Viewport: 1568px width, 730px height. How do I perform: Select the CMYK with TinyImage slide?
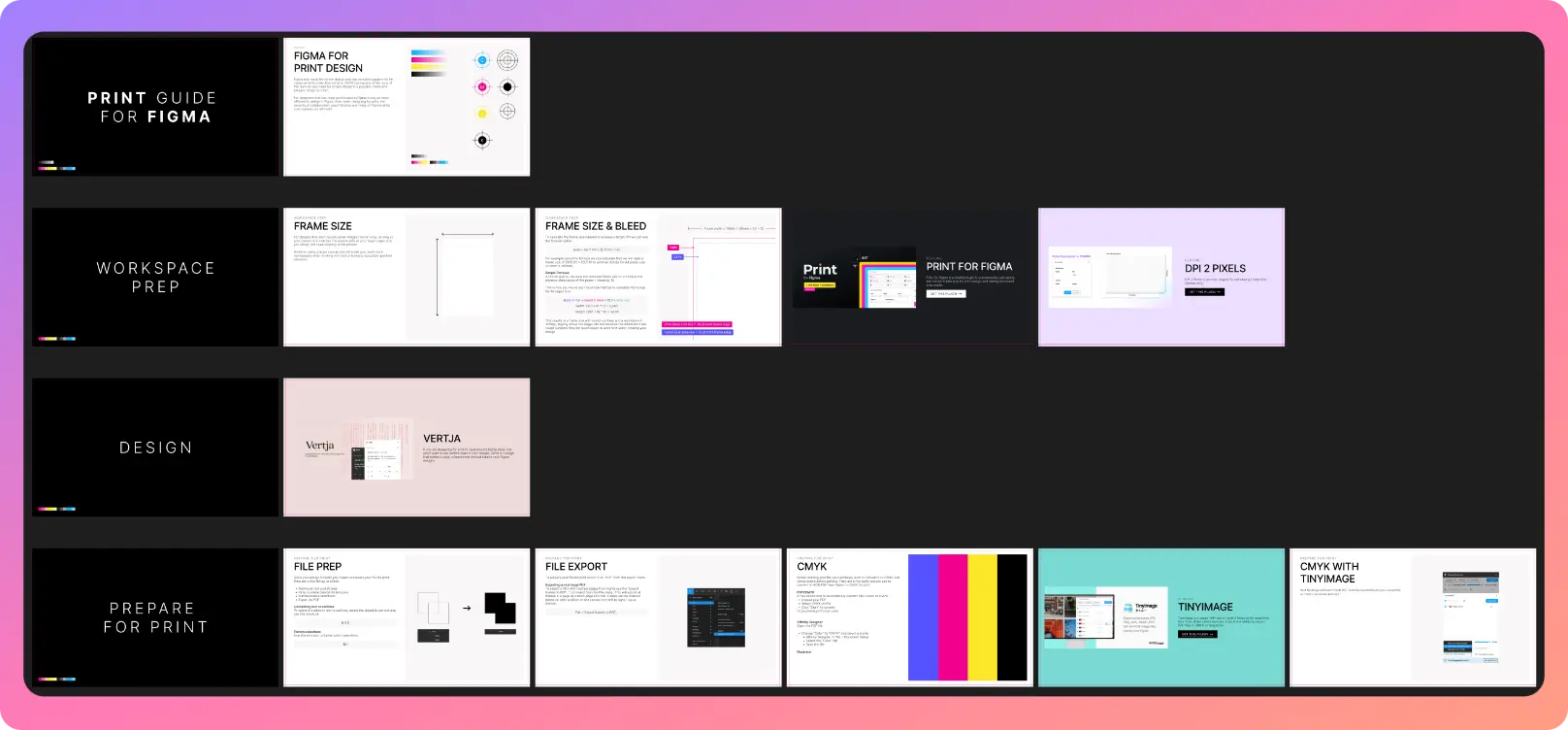pos(1413,617)
